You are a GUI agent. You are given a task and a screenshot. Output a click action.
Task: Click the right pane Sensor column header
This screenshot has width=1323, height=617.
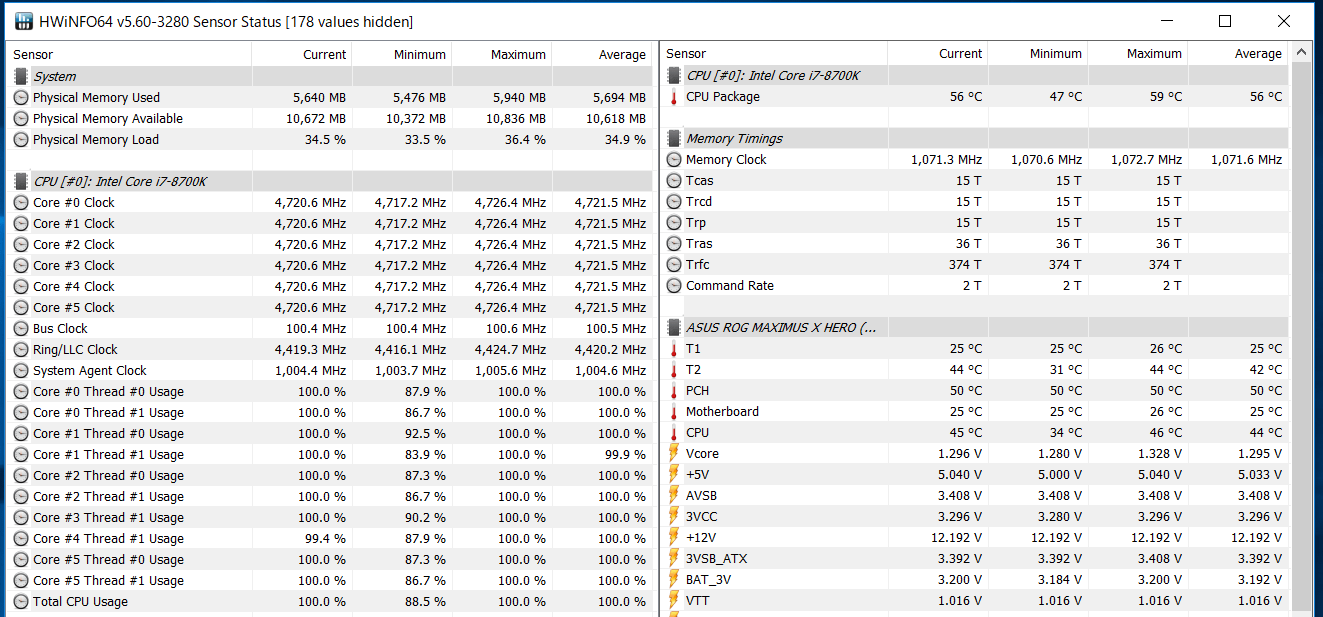click(774, 53)
